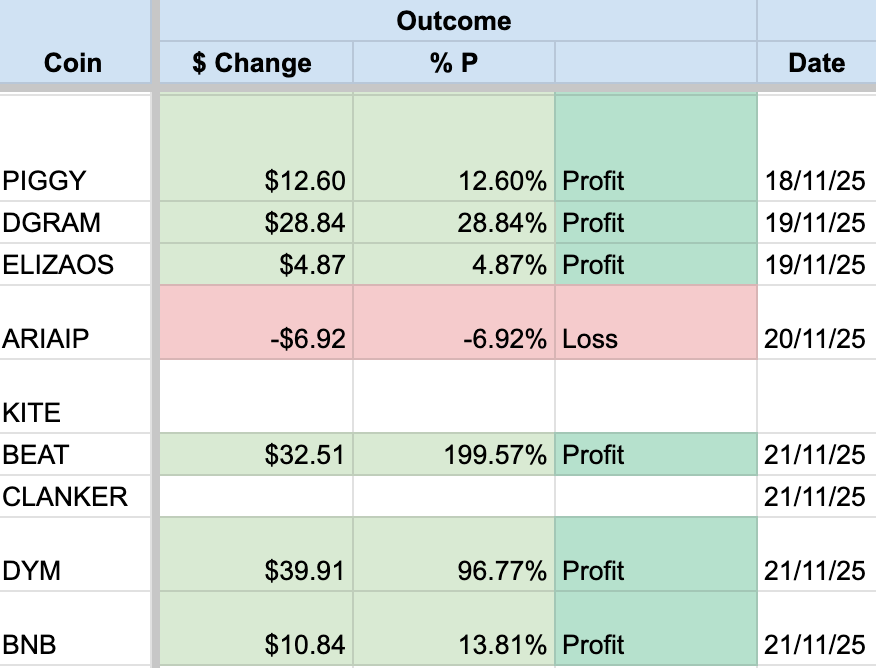Select the CLANKER coin cell

point(75,496)
